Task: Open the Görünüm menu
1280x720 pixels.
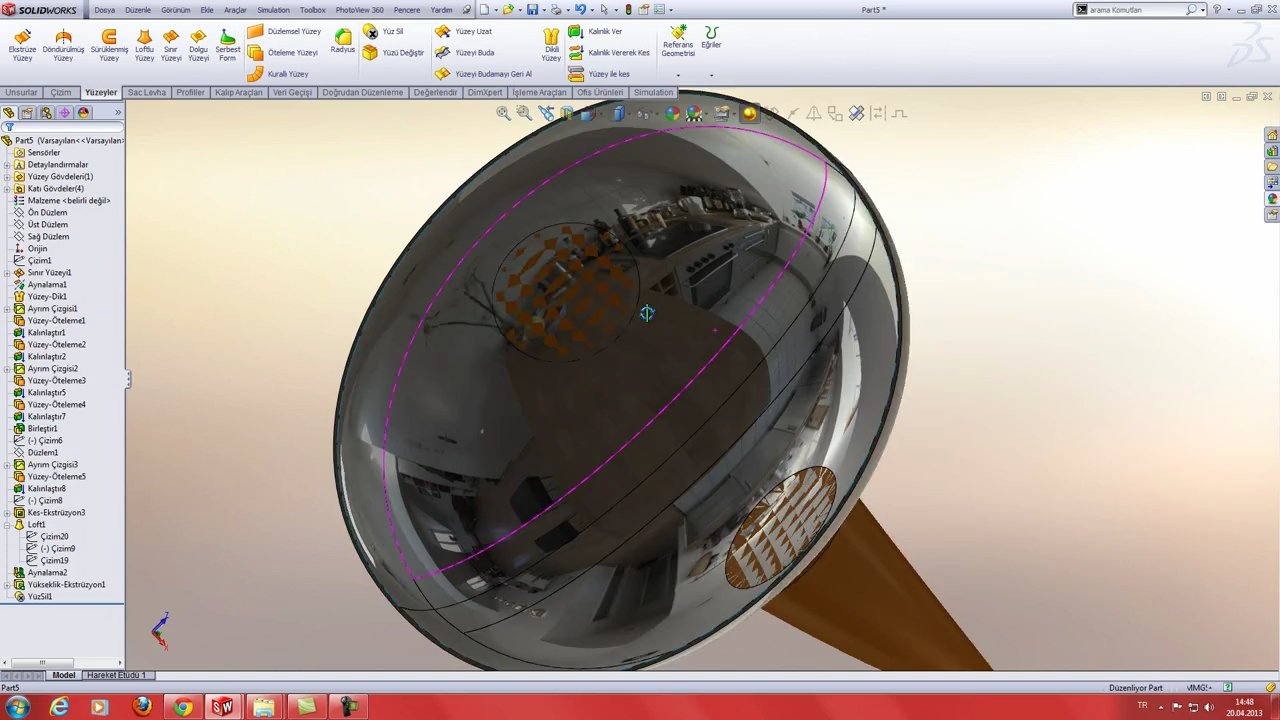Action: (x=176, y=10)
